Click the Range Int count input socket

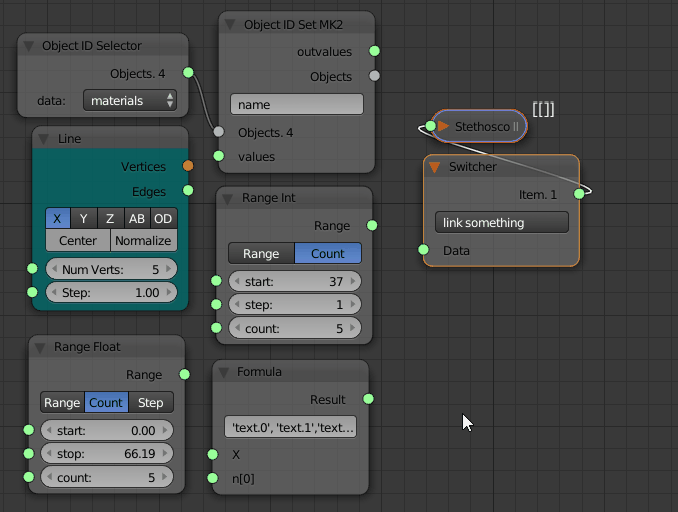(217, 328)
